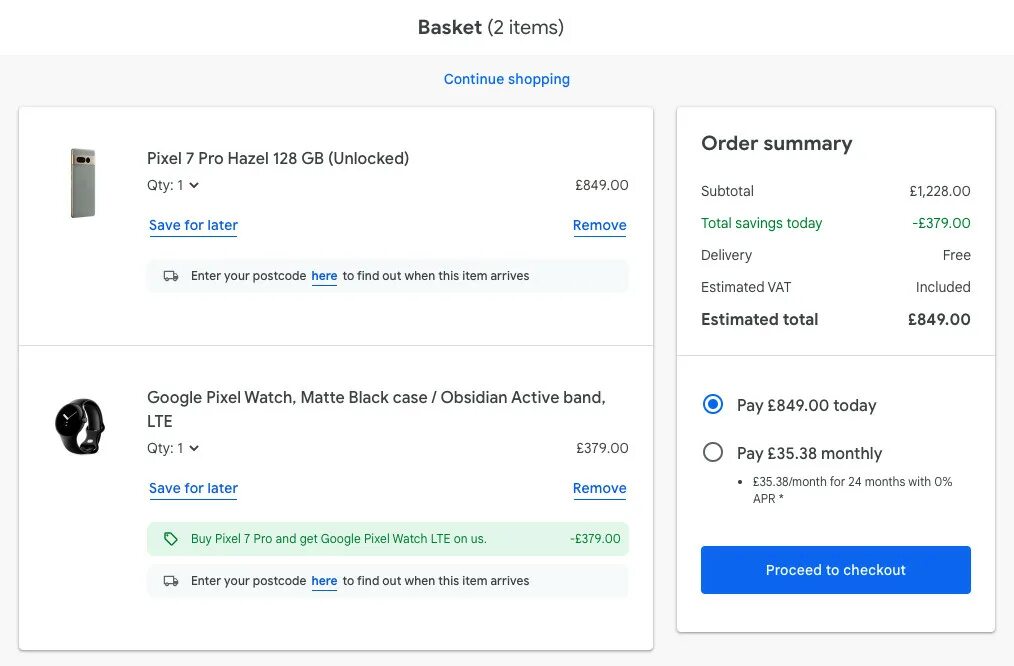This screenshot has height=666, width=1014.
Task: Select the Pay £35.38 monthly option
Action: (713, 453)
